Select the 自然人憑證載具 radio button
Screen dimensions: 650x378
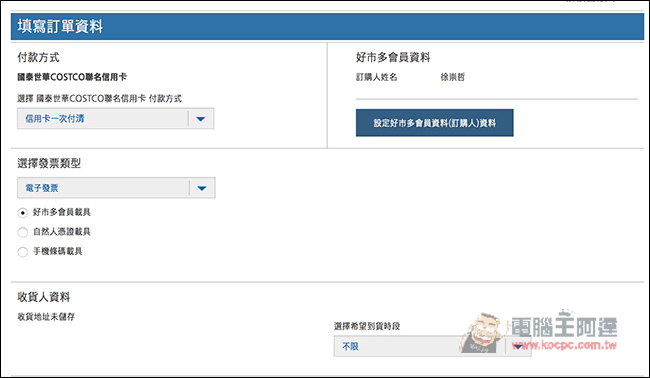[x=23, y=232]
